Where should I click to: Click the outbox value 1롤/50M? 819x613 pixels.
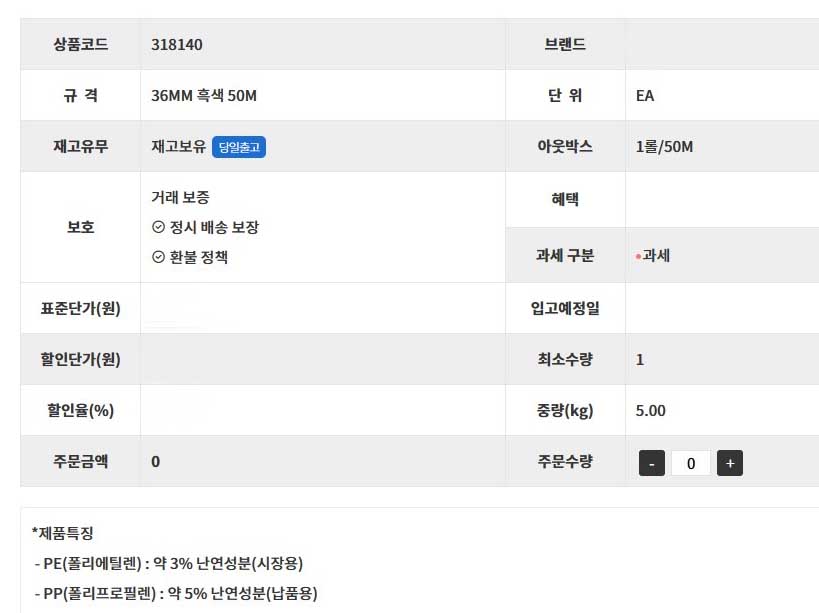click(664, 147)
